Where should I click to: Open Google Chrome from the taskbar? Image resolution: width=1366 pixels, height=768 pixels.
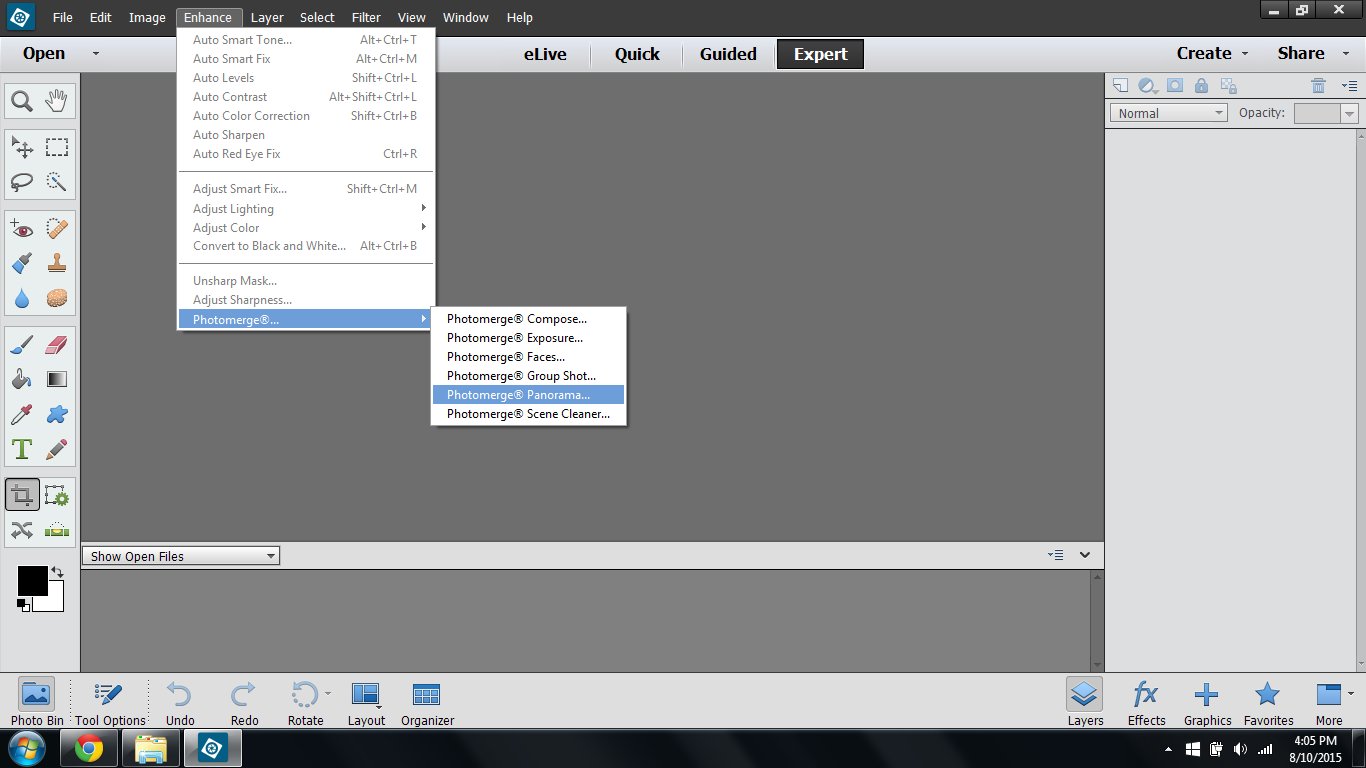pos(88,748)
